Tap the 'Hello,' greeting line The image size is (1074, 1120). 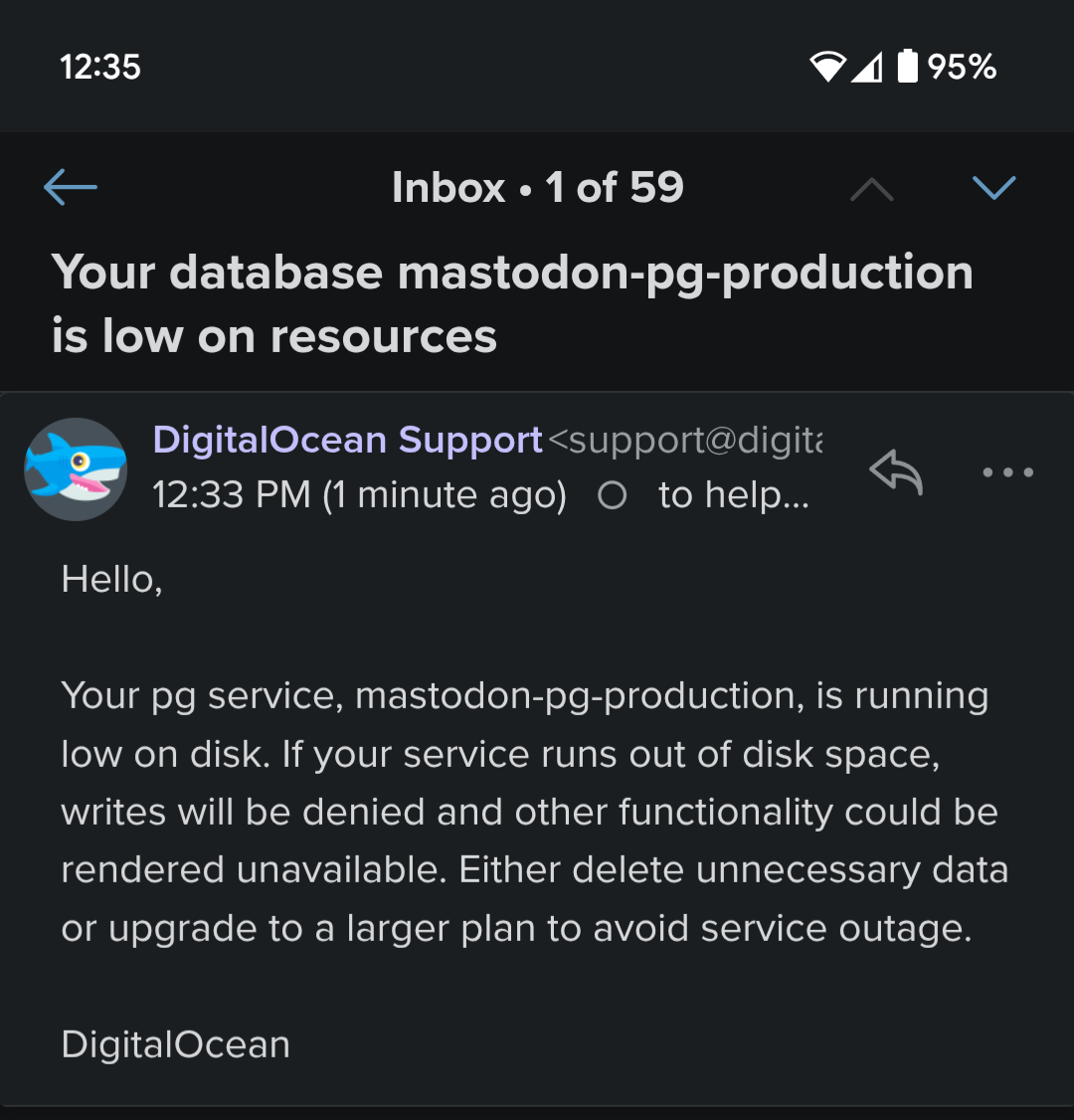[x=111, y=579]
